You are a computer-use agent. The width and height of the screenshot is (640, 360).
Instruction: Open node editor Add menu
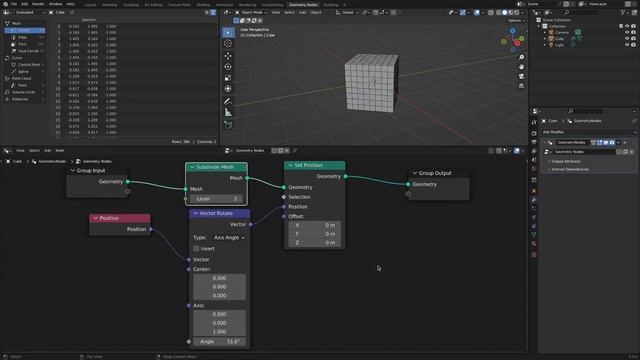(x=47, y=151)
